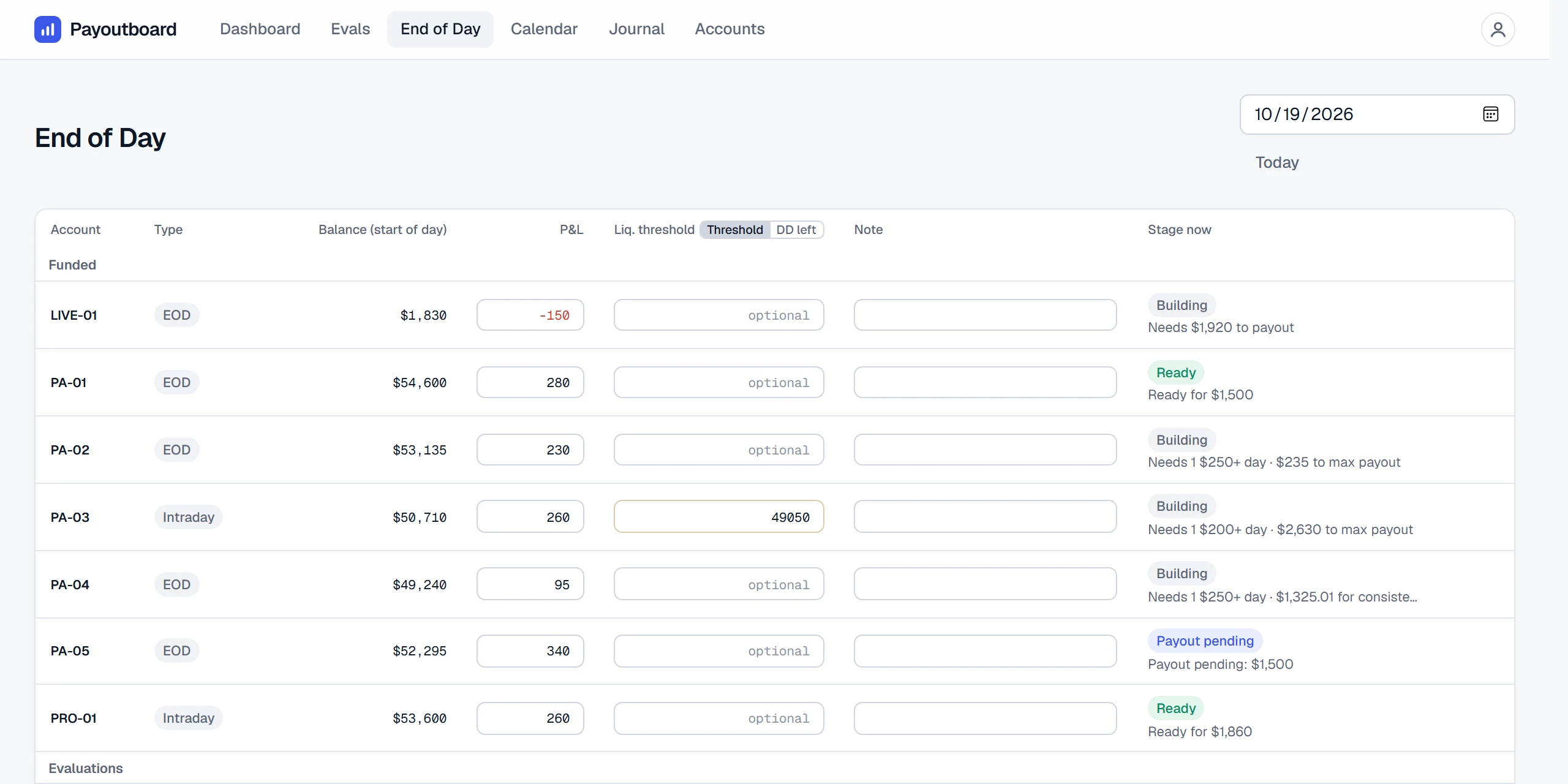
Task: Click the Today button
Action: (x=1277, y=162)
